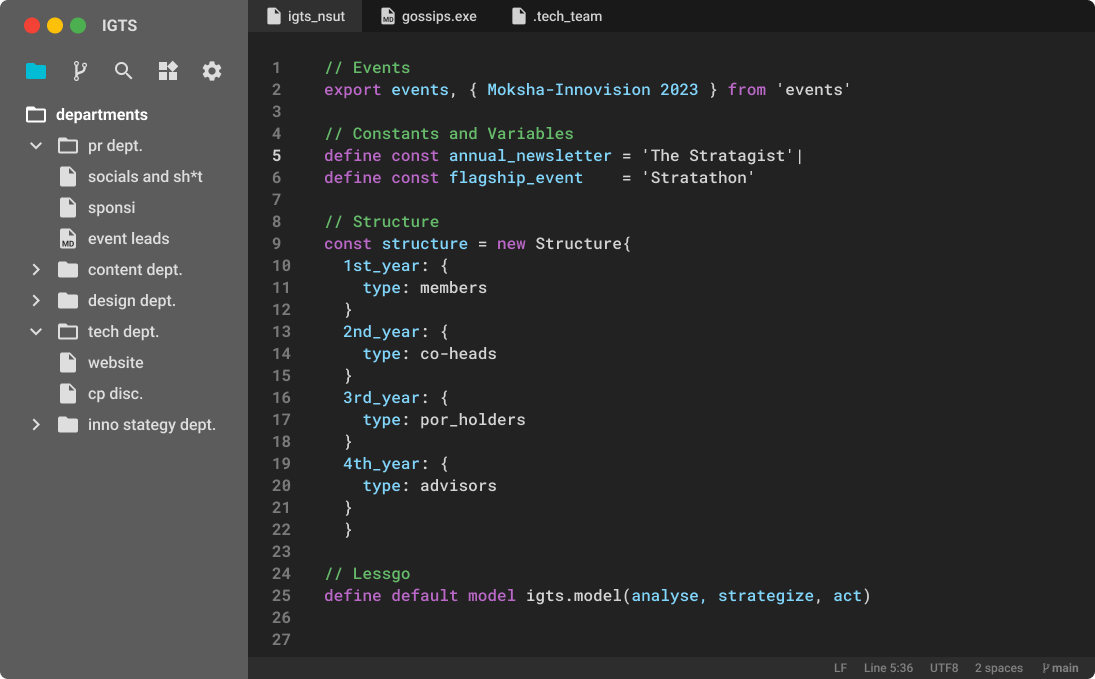This screenshot has height=679, width=1095.
Task: Open the settings gear icon
Action: 212,71
